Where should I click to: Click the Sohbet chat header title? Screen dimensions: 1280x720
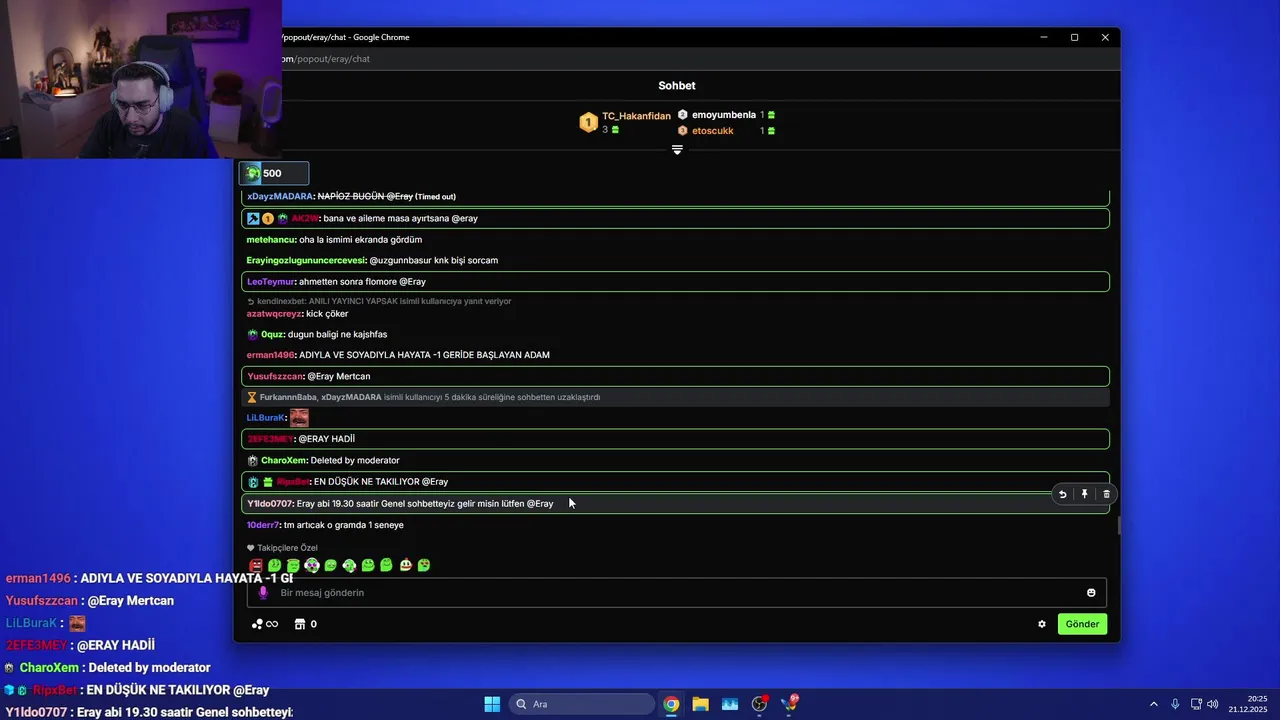click(x=677, y=86)
